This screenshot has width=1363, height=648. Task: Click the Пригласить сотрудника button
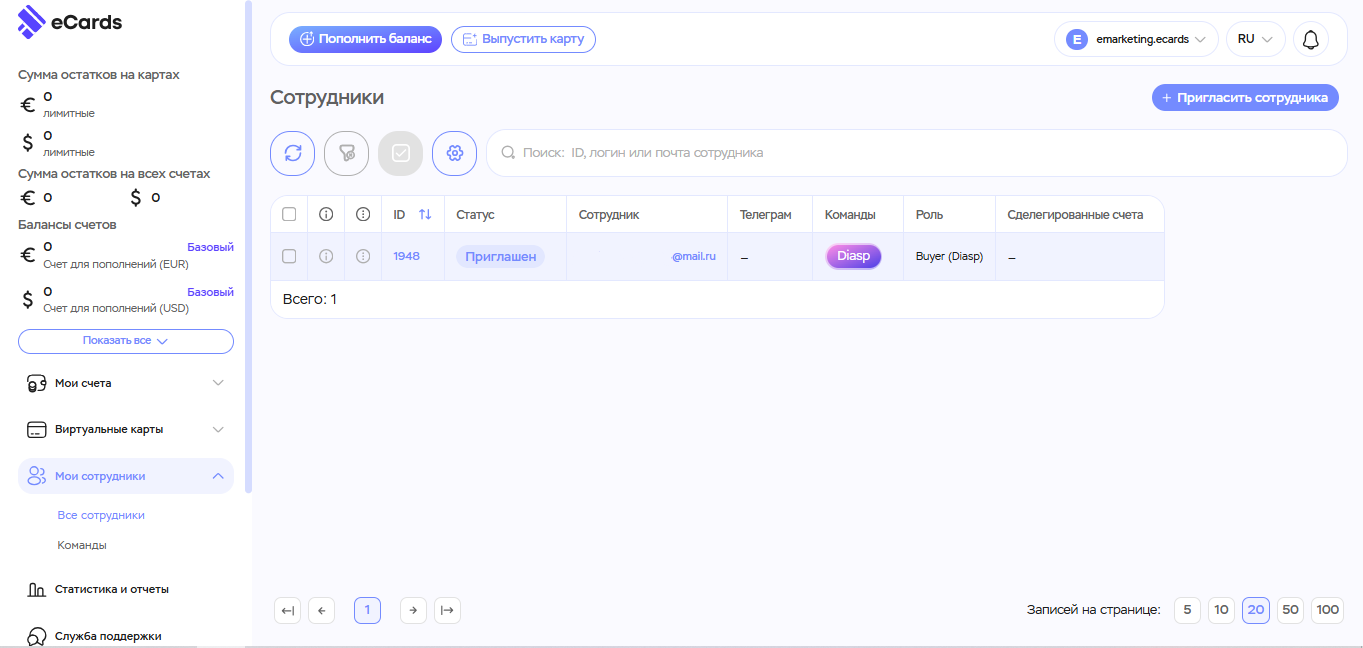(x=1245, y=98)
